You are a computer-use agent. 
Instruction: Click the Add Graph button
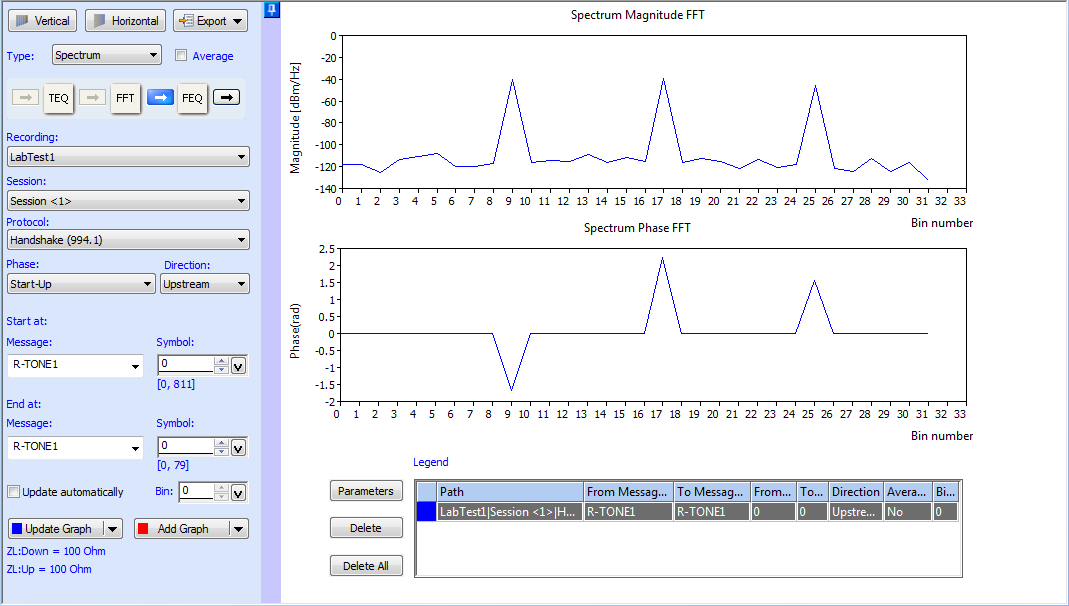pos(182,529)
